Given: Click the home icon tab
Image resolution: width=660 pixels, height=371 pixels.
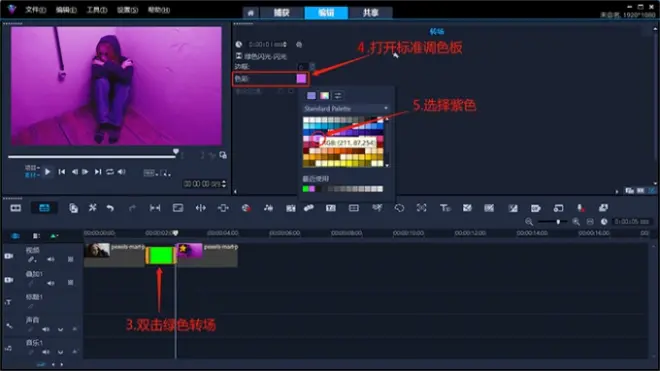Looking at the screenshot, I should pyautogui.click(x=250, y=13).
